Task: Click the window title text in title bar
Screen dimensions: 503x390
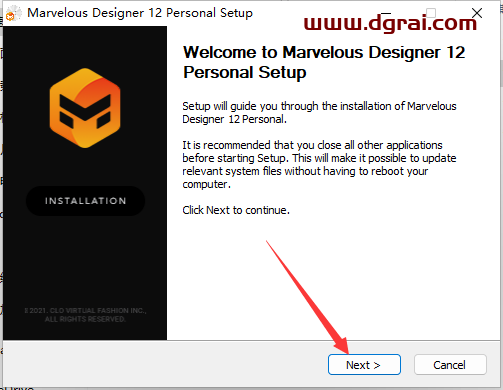Action: (x=140, y=13)
